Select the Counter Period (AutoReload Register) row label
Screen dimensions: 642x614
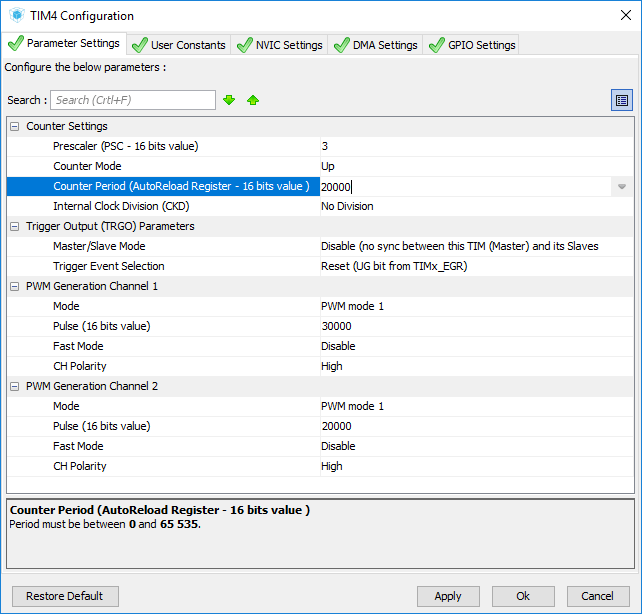click(181, 186)
